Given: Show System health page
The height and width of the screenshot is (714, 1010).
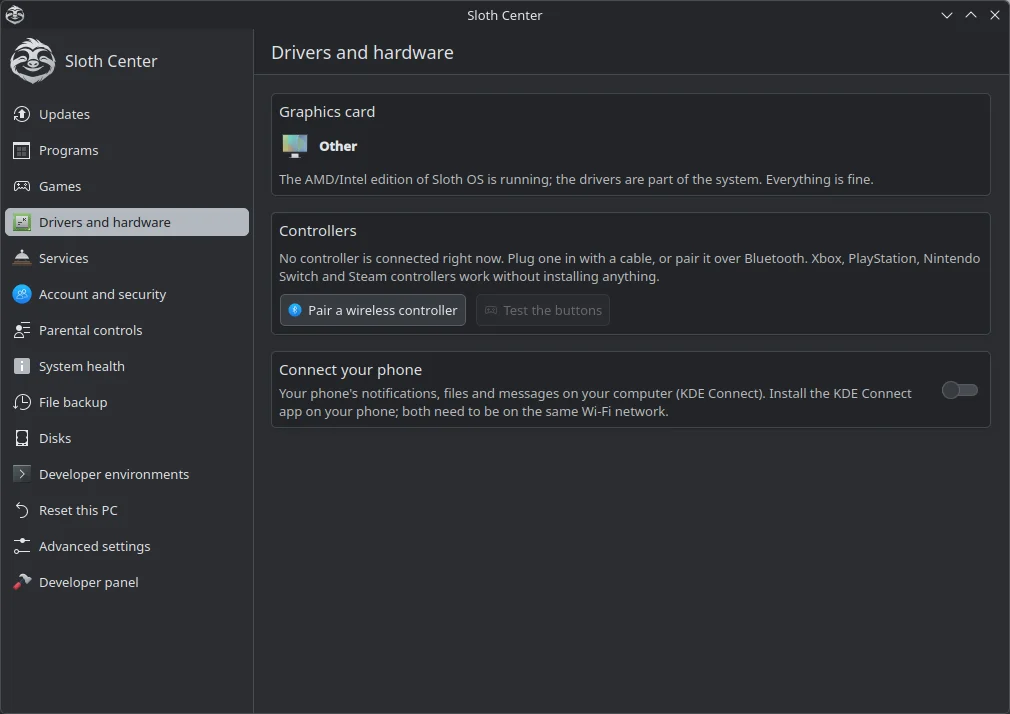Looking at the screenshot, I should tap(127, 366).
